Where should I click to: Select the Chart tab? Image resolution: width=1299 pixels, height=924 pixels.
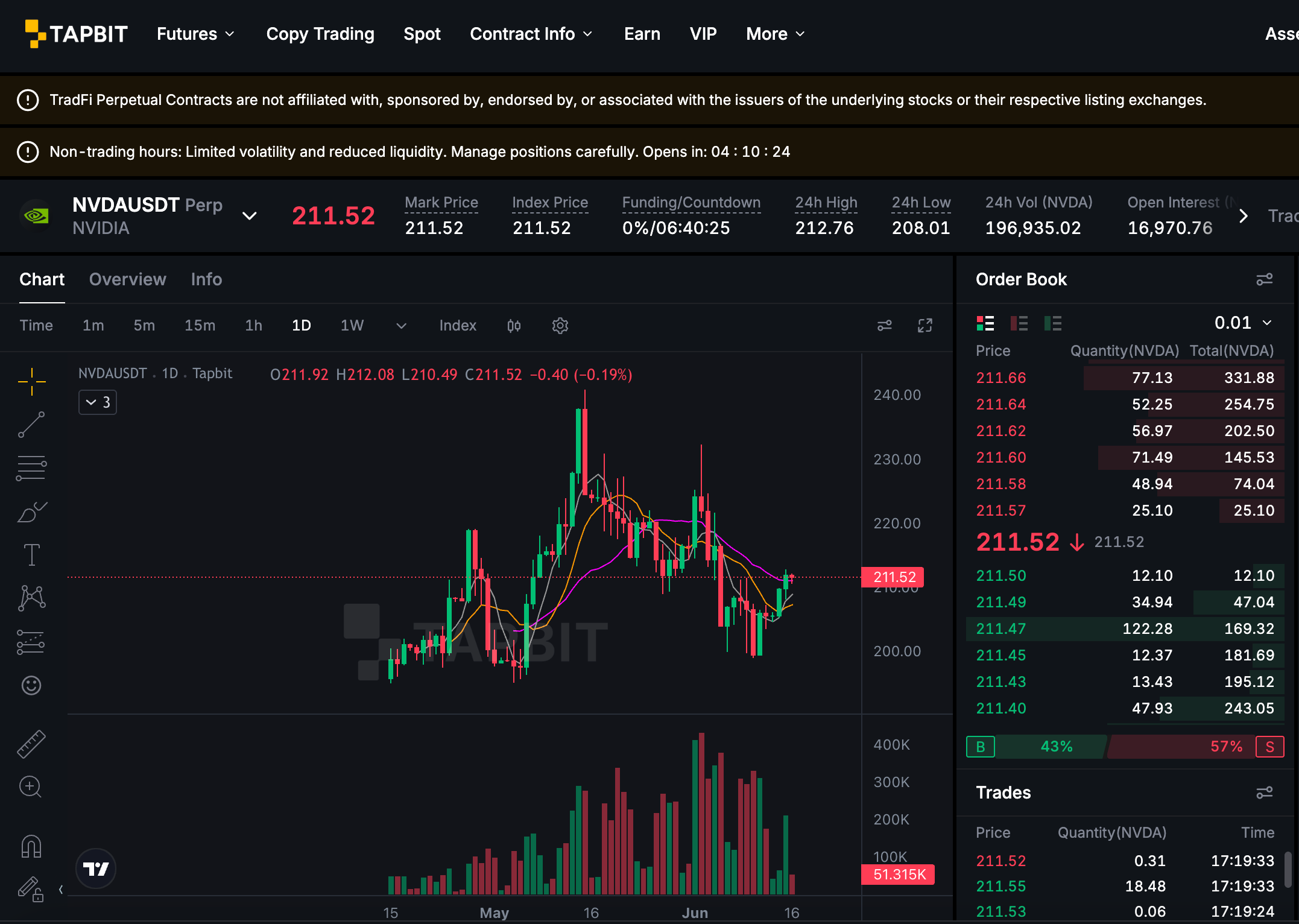[42, 279]
